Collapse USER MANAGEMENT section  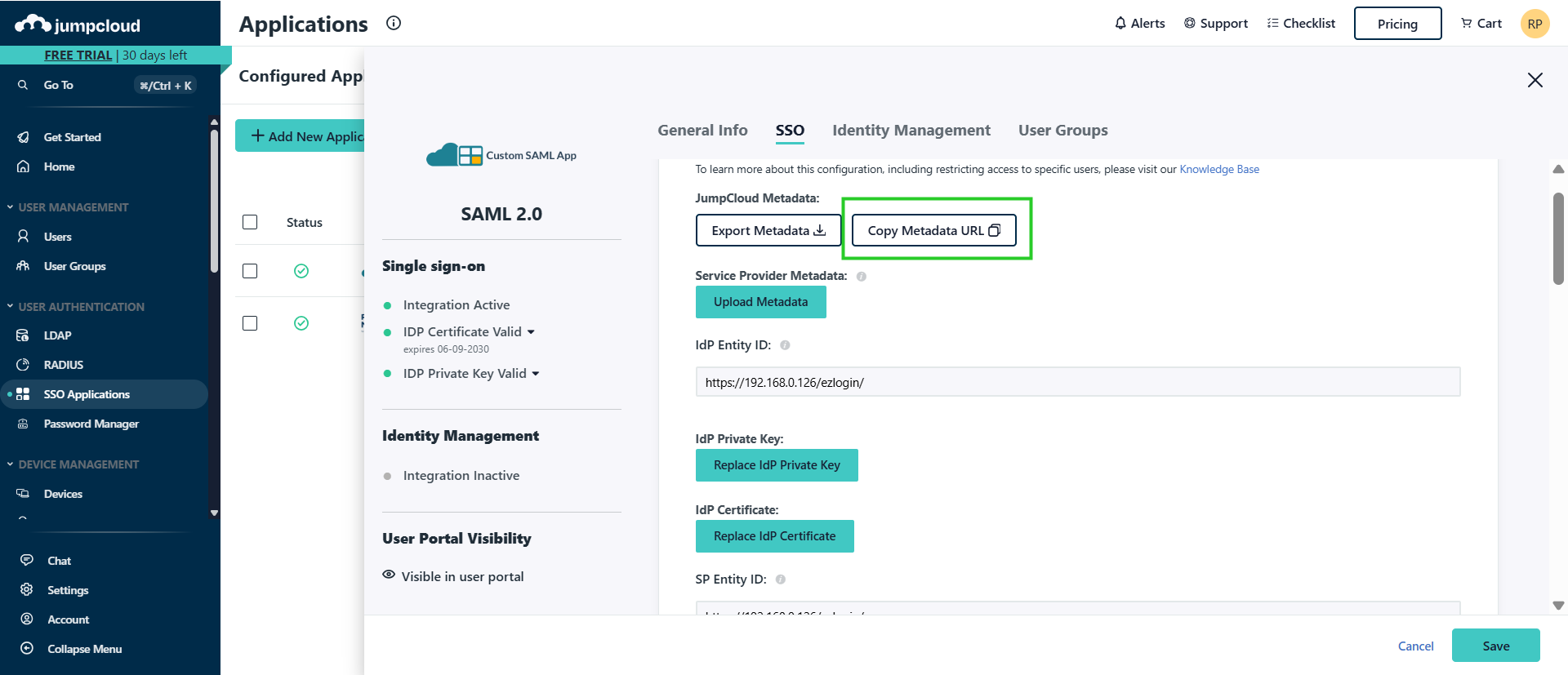pos(10,207)
